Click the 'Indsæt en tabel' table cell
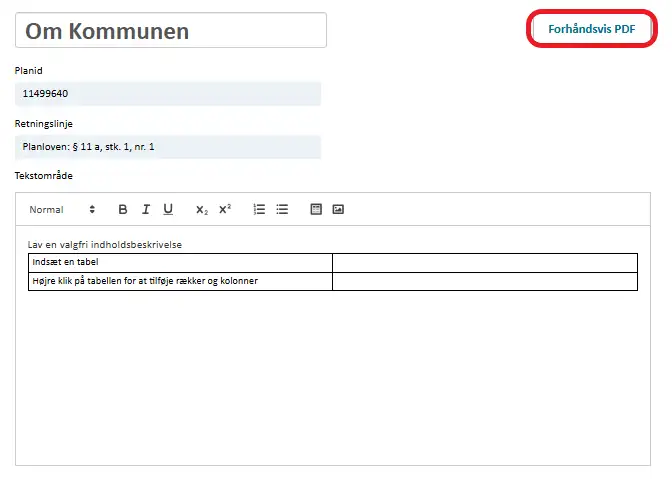The width and height of the screenshot is (672, 479). [180, 262]
